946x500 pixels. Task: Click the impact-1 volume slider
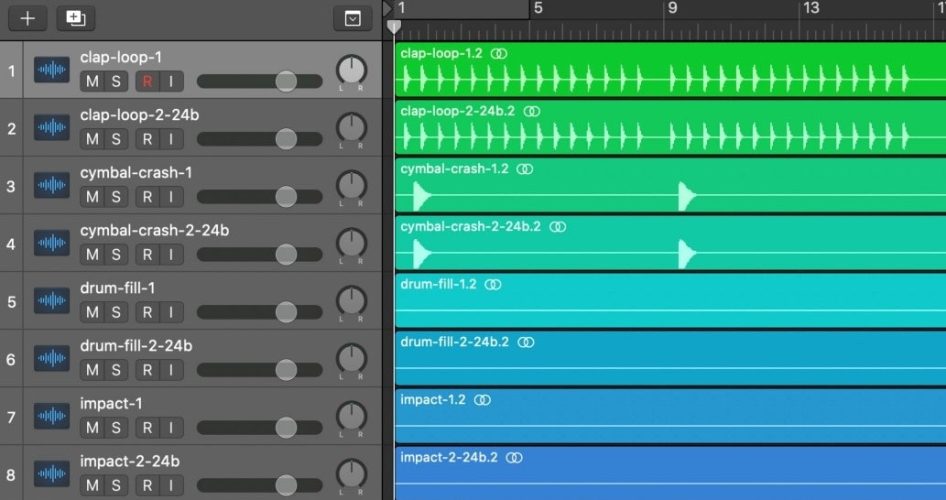point(259,428)
